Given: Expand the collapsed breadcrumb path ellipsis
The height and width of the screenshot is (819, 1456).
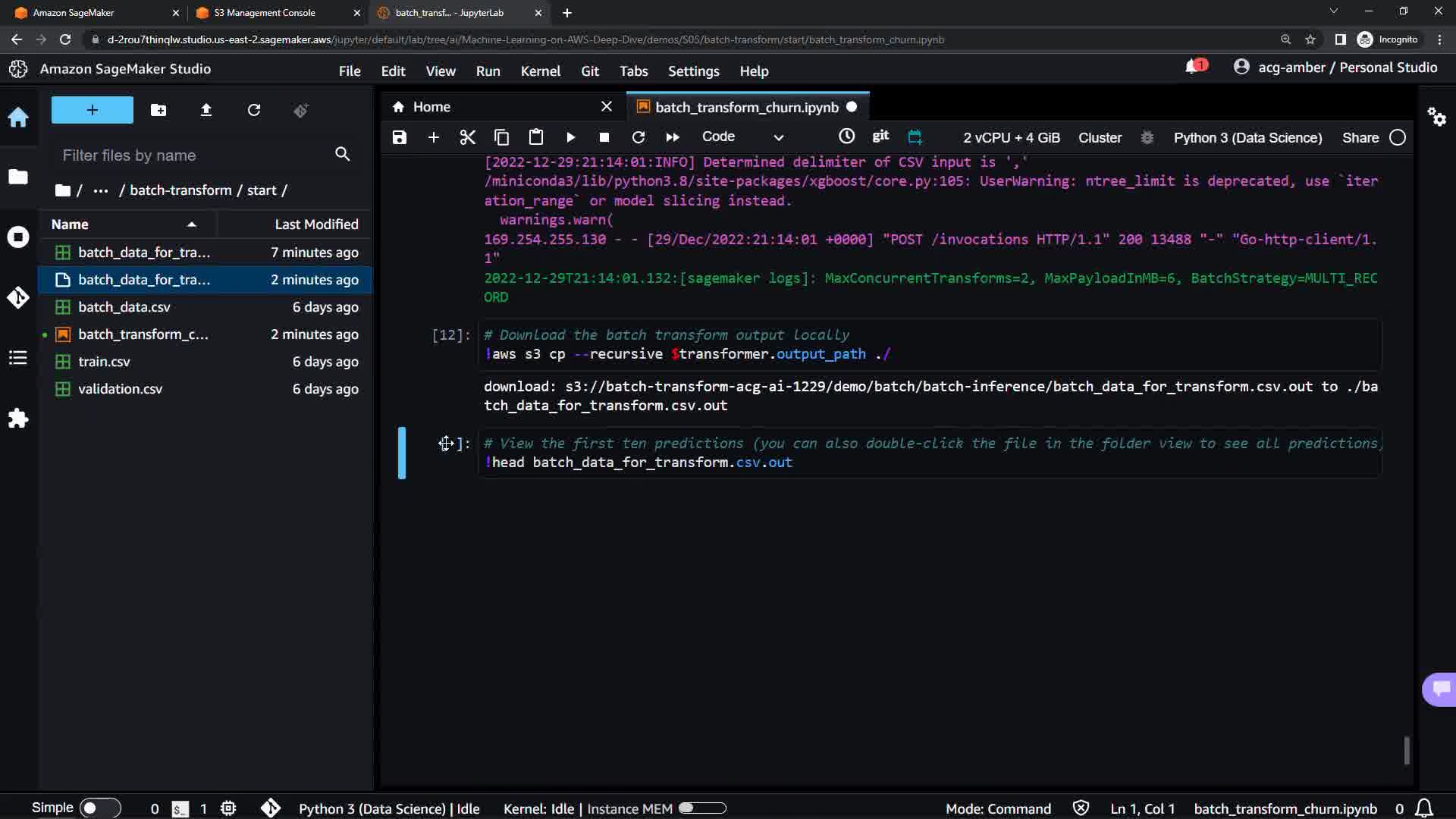Looking at the screenshot, I should tap(100, 190).
